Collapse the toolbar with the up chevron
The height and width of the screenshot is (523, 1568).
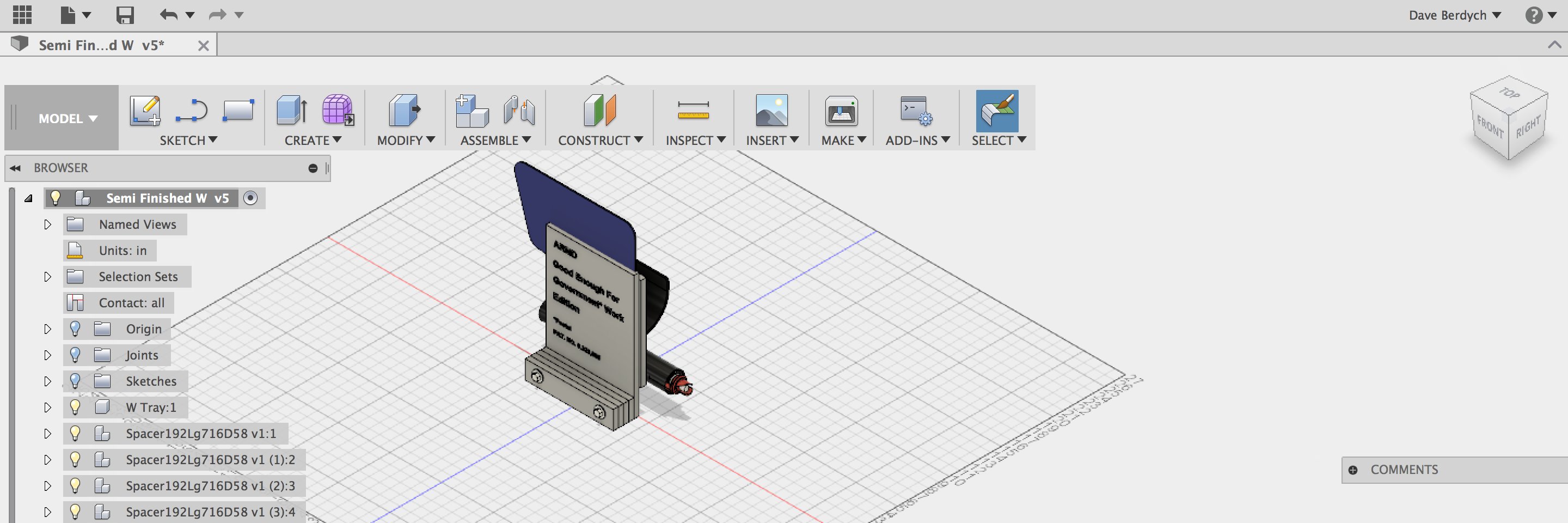[x=1554, y=45]
